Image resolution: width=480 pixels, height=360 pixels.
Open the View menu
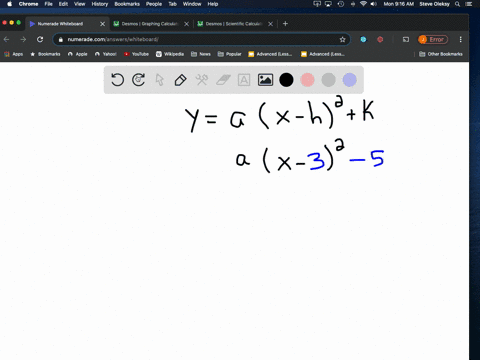(79, 4)
